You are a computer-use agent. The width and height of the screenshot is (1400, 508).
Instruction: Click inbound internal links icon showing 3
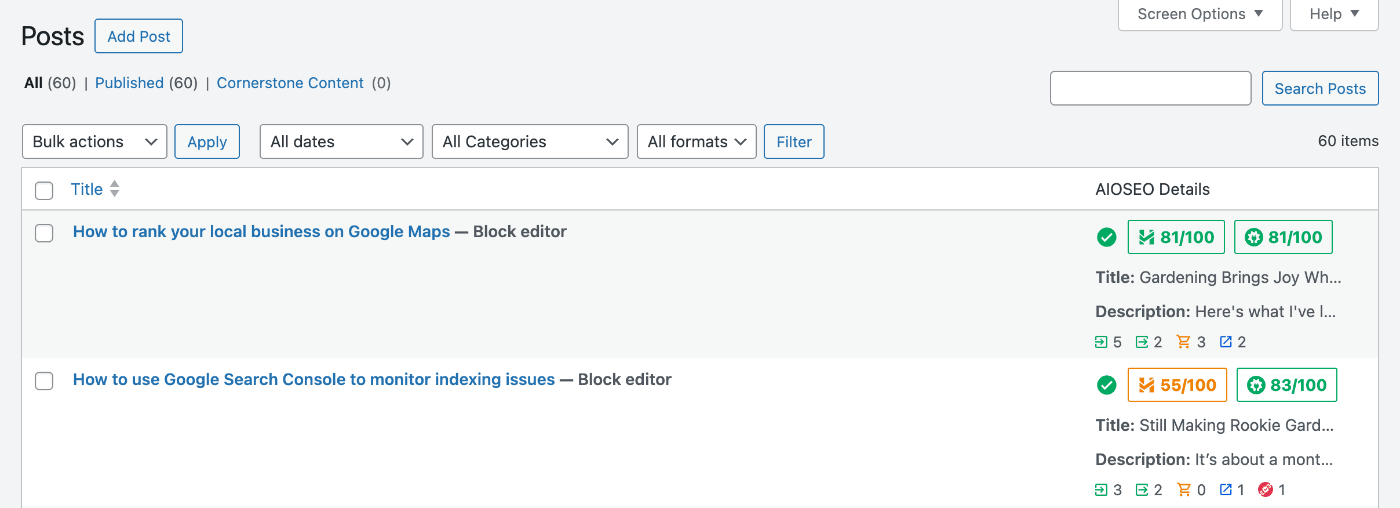point(1102,490)
